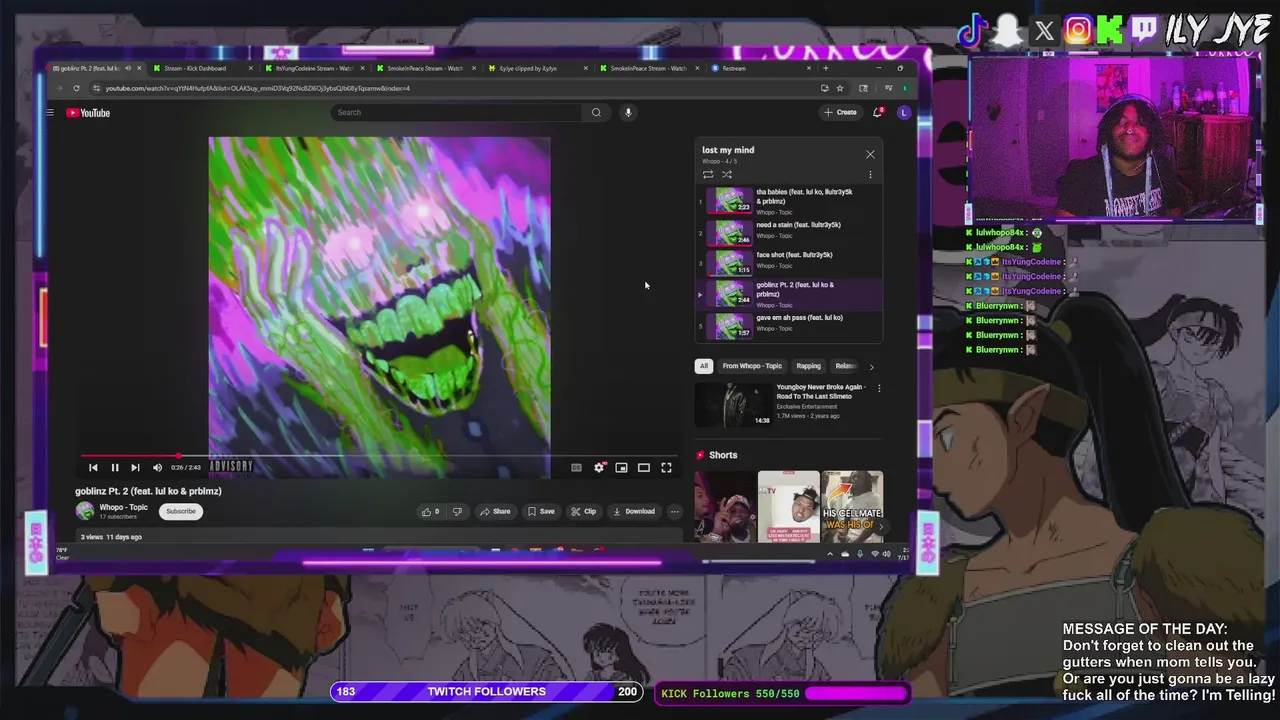Screen dimensions: 1280x720
Task: Show more chips with the right arrow
Action: (871, 366)
